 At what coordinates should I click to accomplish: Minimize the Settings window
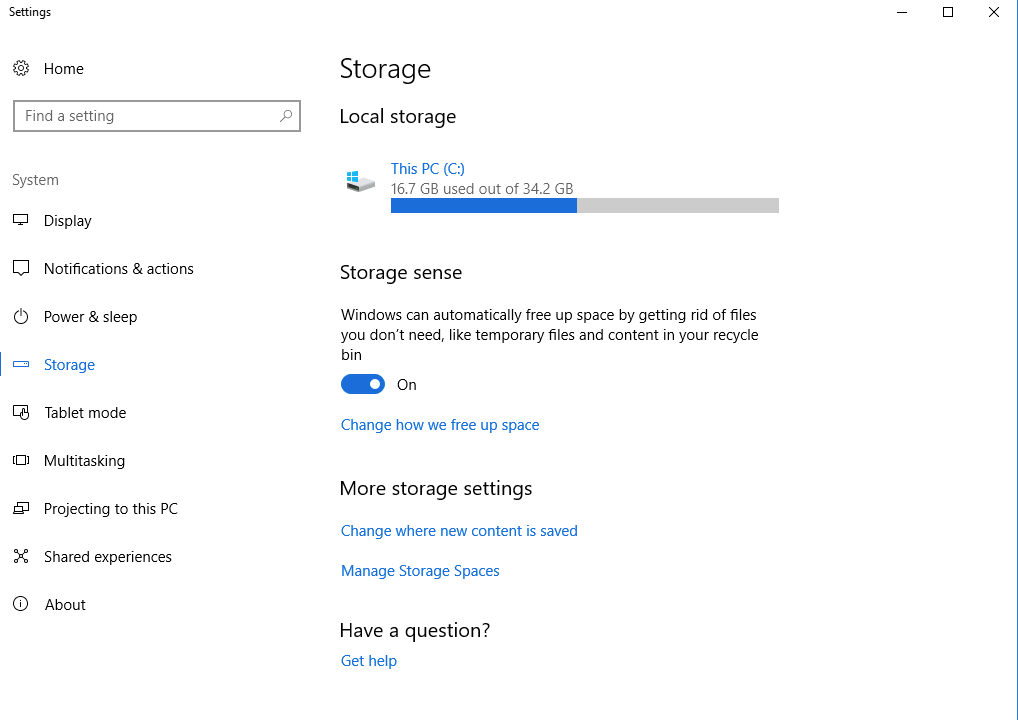tap(902, 12)
